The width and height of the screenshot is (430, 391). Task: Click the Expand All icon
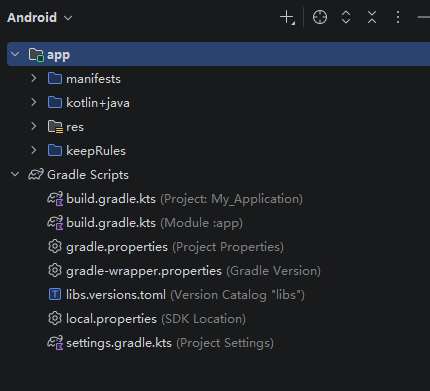[346, 17]
